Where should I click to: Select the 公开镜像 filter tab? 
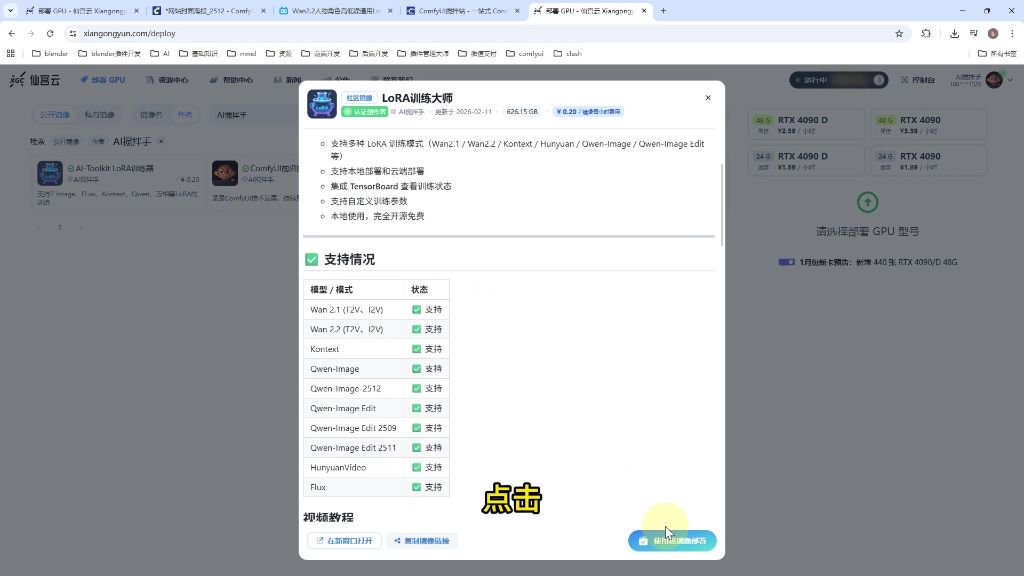[55, 115]
